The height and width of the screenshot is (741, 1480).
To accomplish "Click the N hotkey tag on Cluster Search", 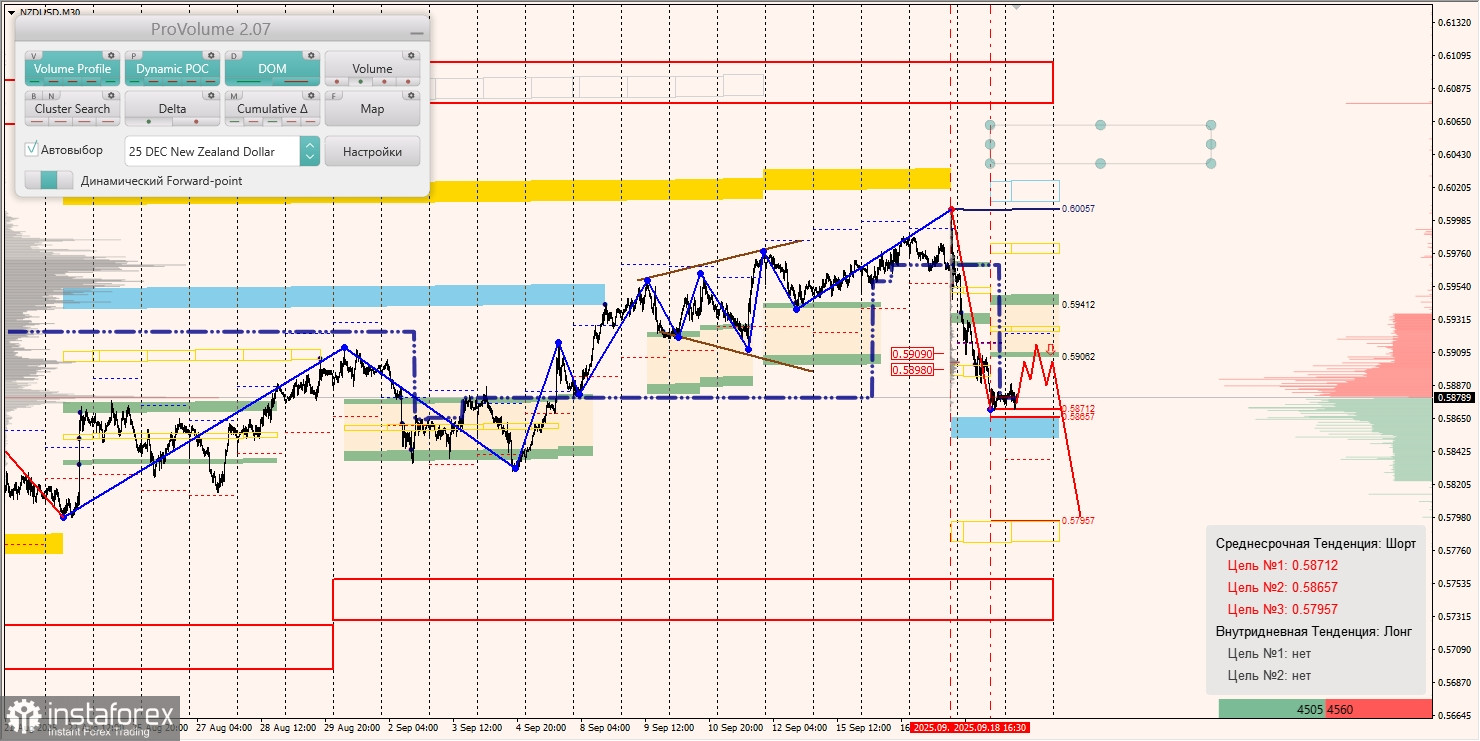I will point(51,96).
